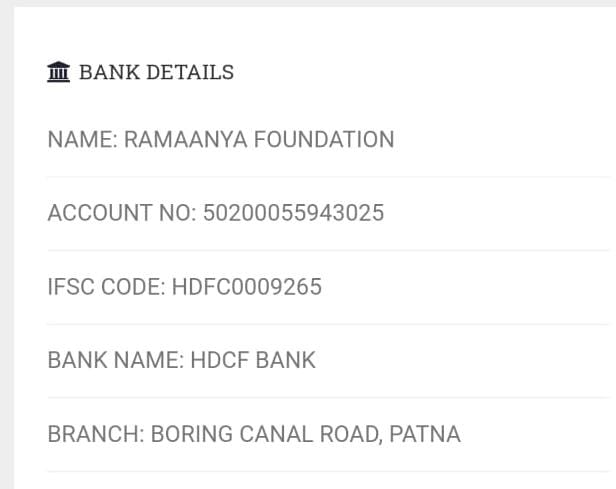Viewport: 616px width, 489px height.
Task: Click the word BANK in the heading
Action: 105,73
